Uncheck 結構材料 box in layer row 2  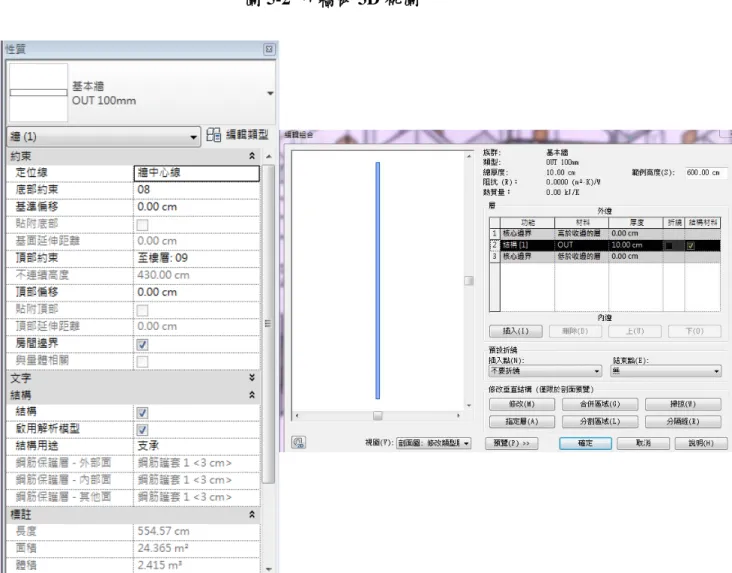(690, 246)
